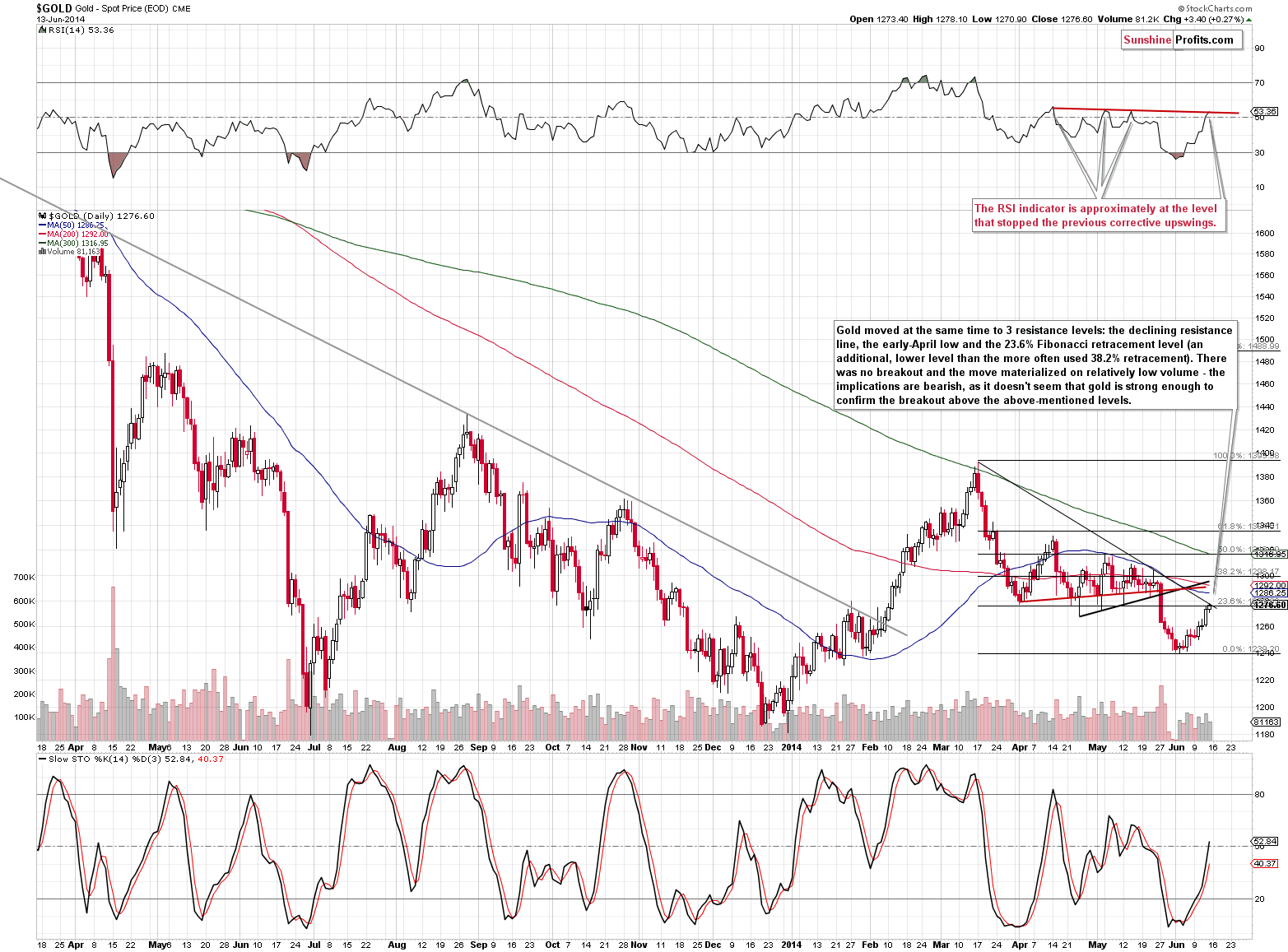1288x952 pixels.
Task: Click the 100K volume axis label
Action: point(24,717)
